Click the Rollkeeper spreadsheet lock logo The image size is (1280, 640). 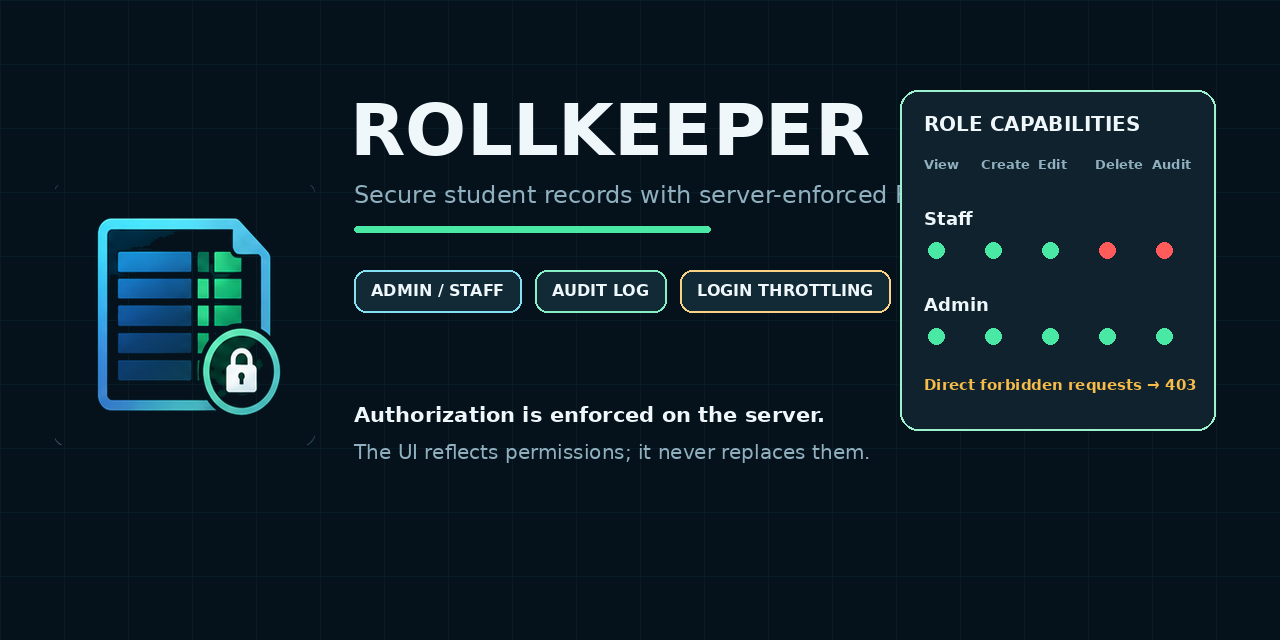tap(188, 315)
